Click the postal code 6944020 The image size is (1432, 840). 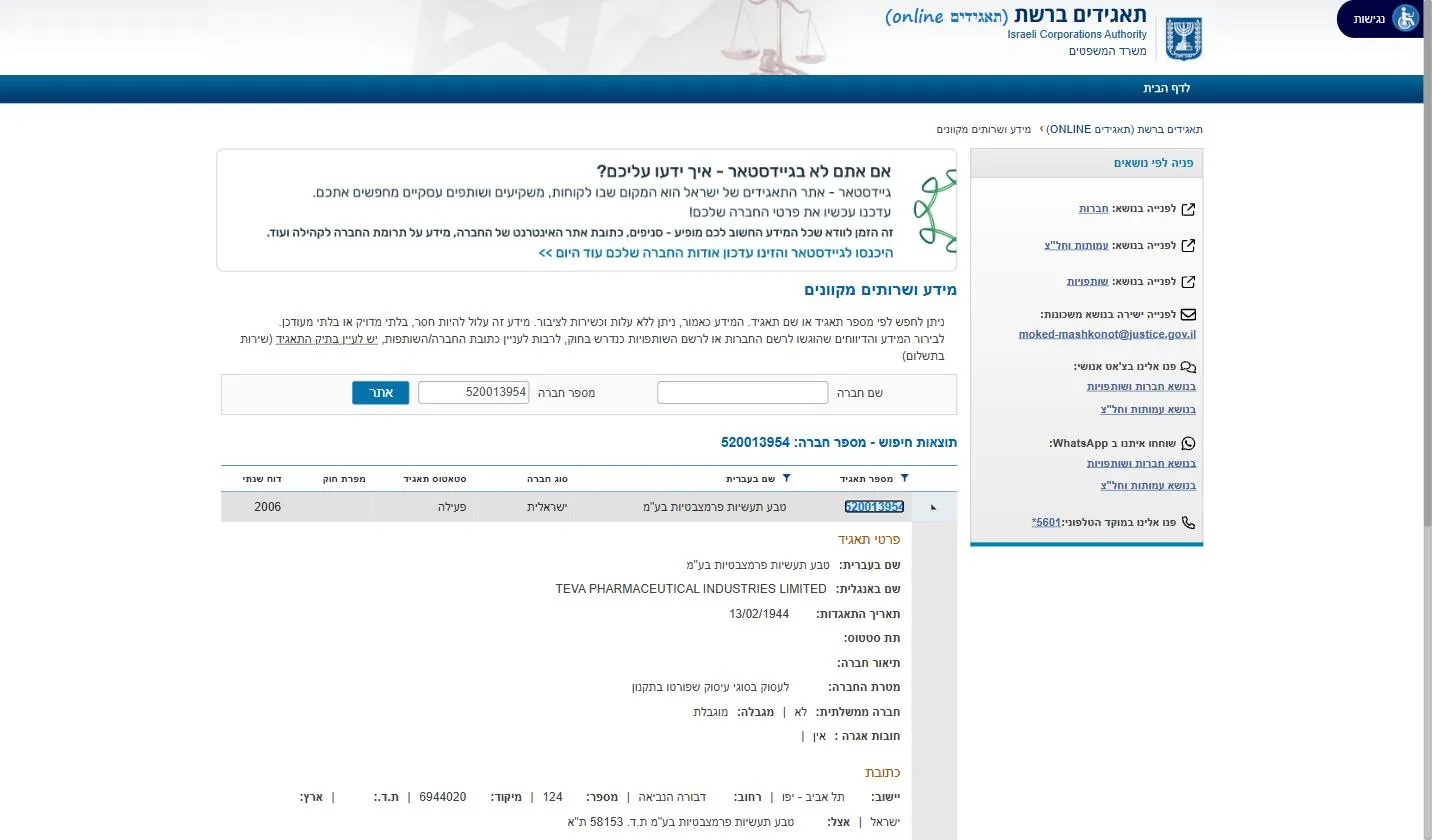(443, 797)
